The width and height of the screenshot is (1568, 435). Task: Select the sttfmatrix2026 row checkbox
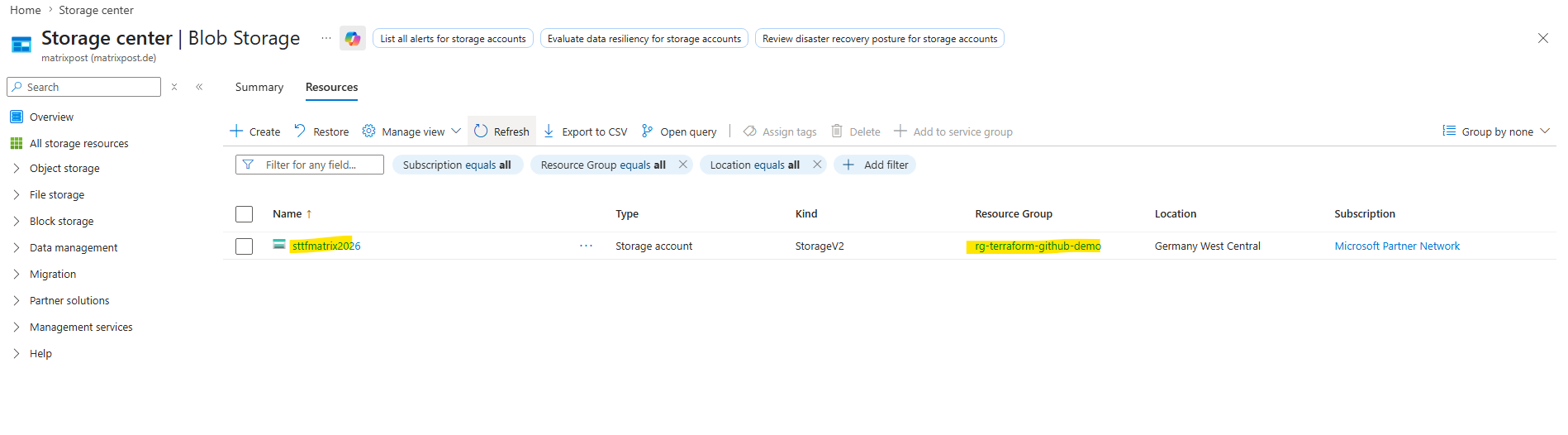tap(244, 246)
